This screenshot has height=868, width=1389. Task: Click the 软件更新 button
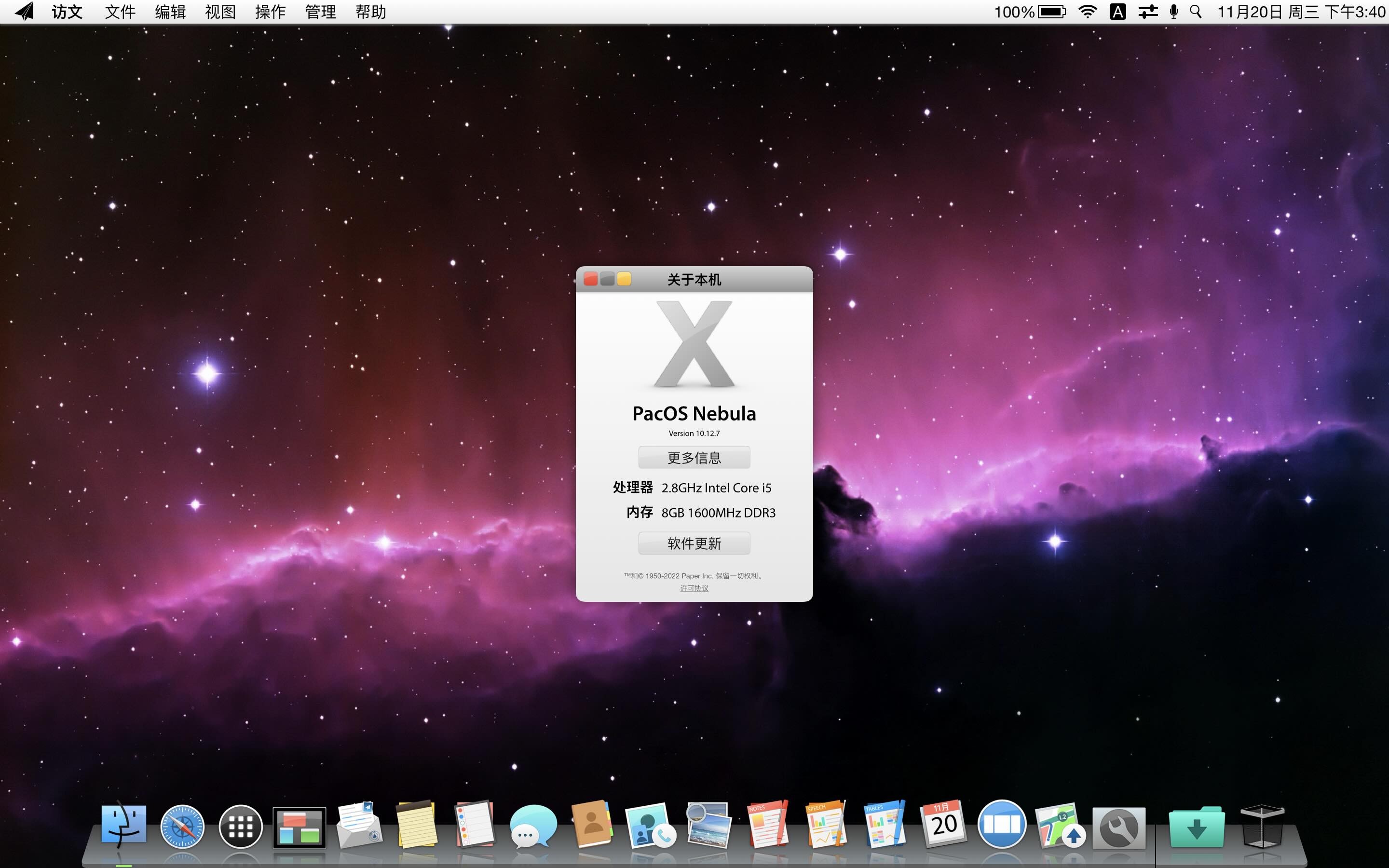tap(694, 543)
